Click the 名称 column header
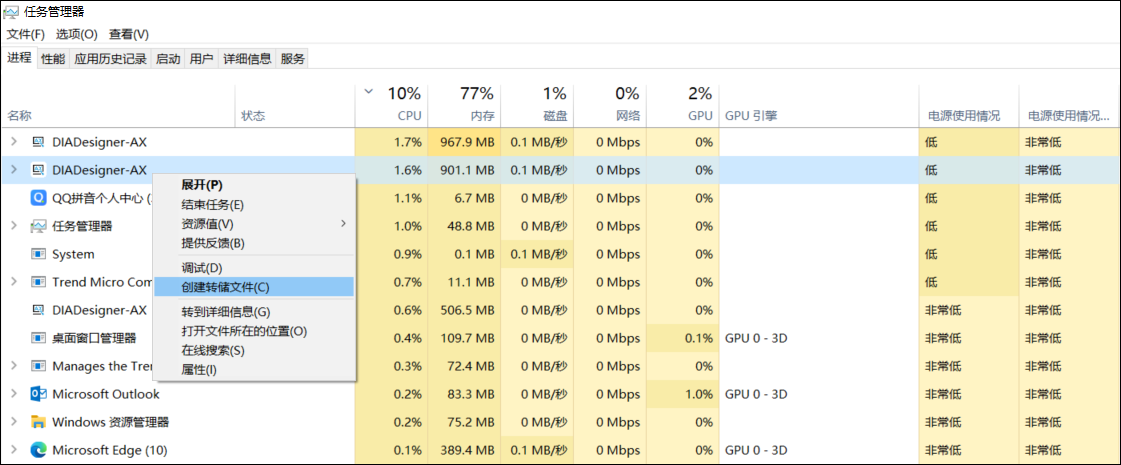1121x465 pixels. tap(20, 116)
